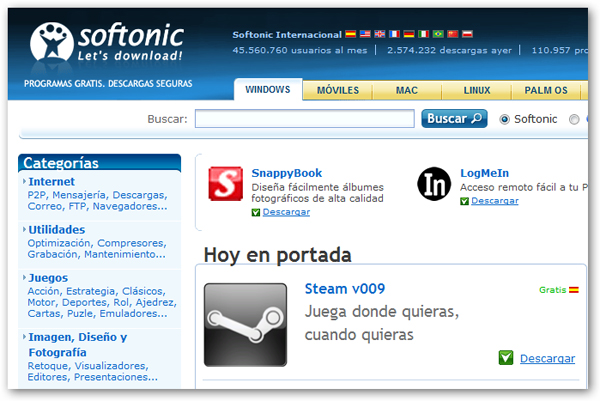600x401 pixels.
Task: Click Mantenimiento subcategory under Utilidades
Action: [125, 254]
